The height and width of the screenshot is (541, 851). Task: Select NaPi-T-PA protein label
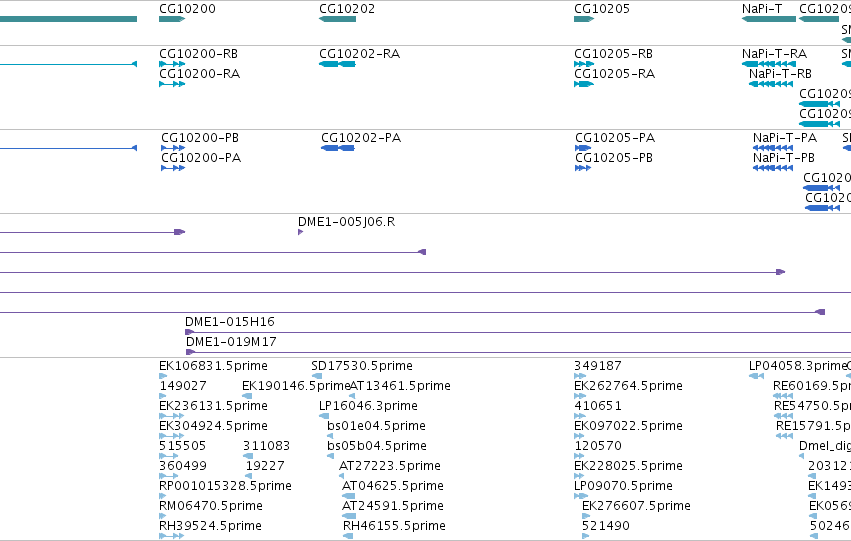point(785,138)
